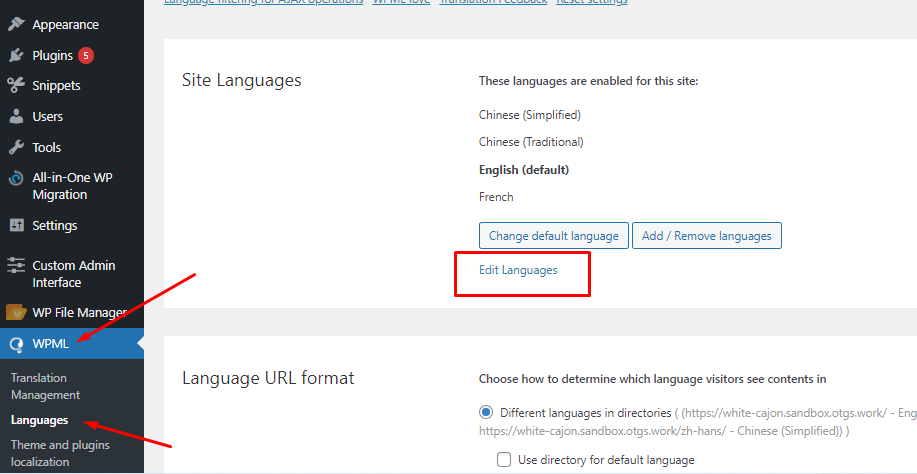Image resolution: width=917 pixels, height=474 pixels.
Task: Click the WP File Manager folder icon
Action: pyautogui.click(x=16, y=313)
